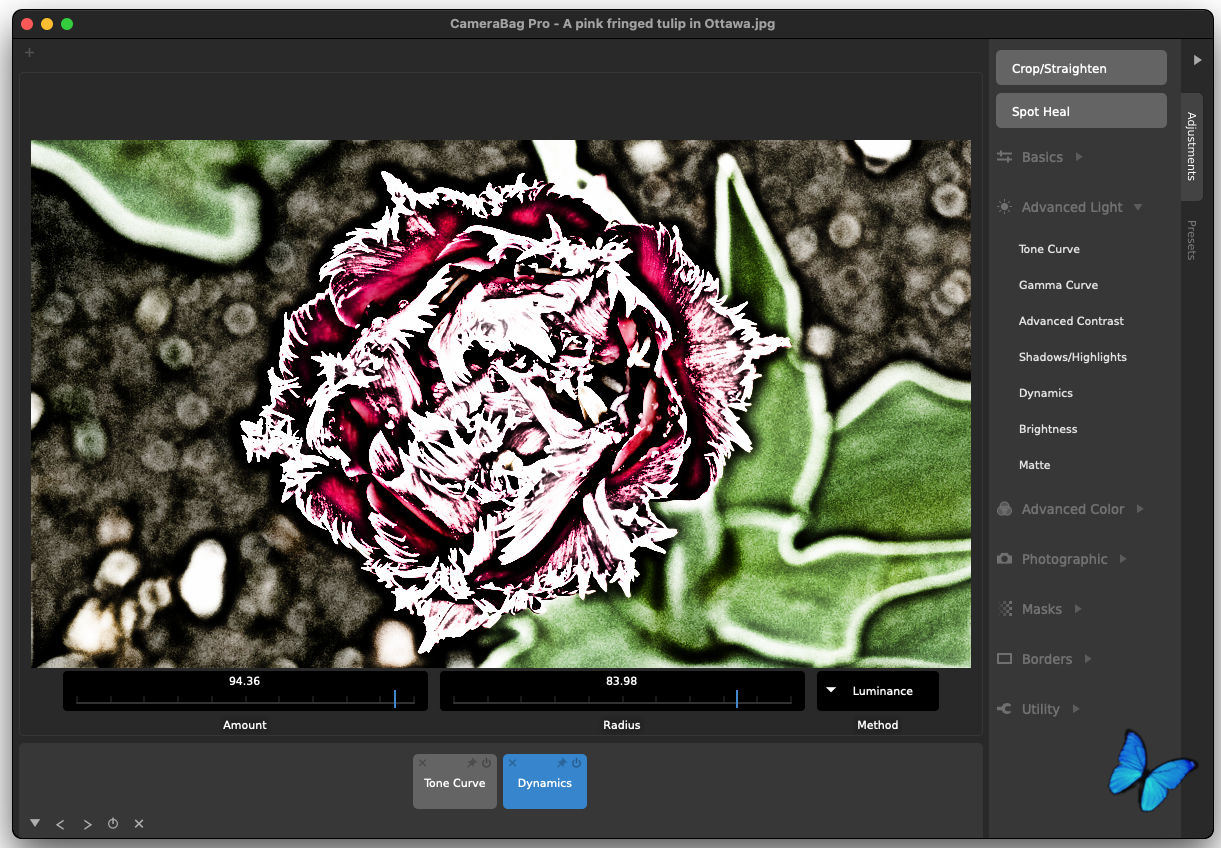Viewport: 1221px width, 848px height.
Task: Add a Gamma Curve adjustment
Action: (x=1058, y=285)
